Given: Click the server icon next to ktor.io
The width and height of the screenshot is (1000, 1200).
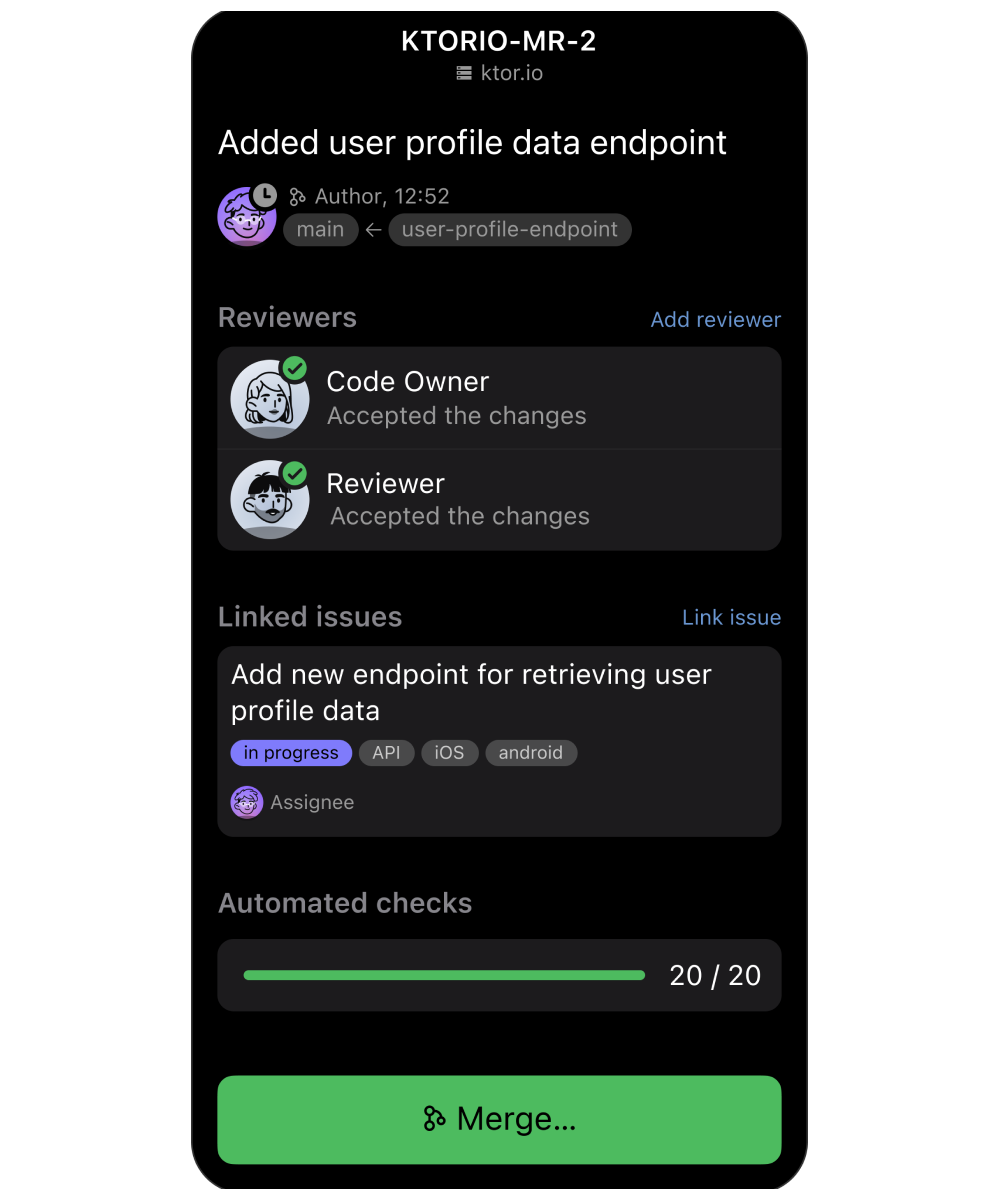Looking at the screenshot, I should 464,73.
